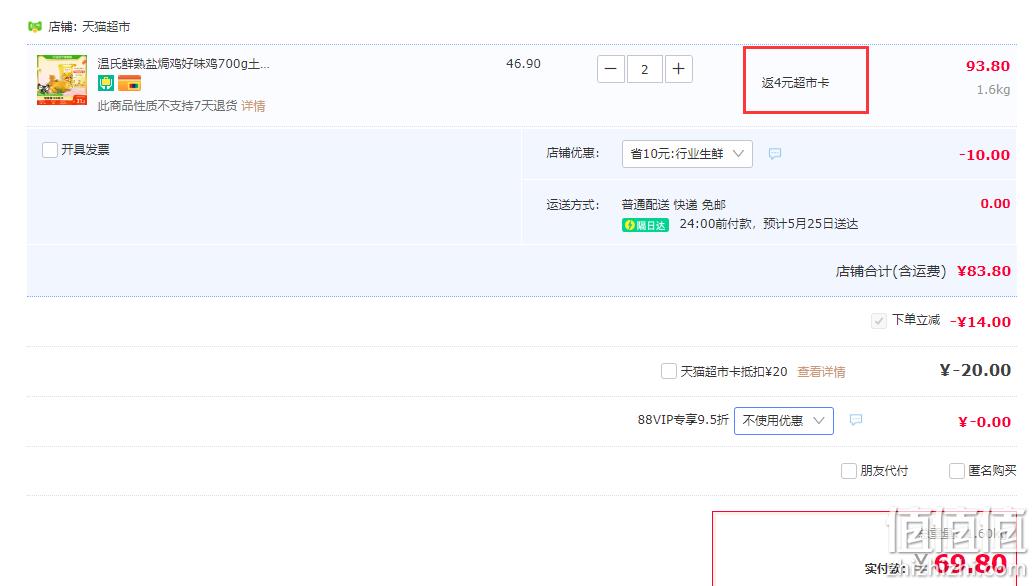Click the 88VIP discount amount ¥-0.00
The width and height of the screenshot is (1036, 586).
tap(984, 422)
